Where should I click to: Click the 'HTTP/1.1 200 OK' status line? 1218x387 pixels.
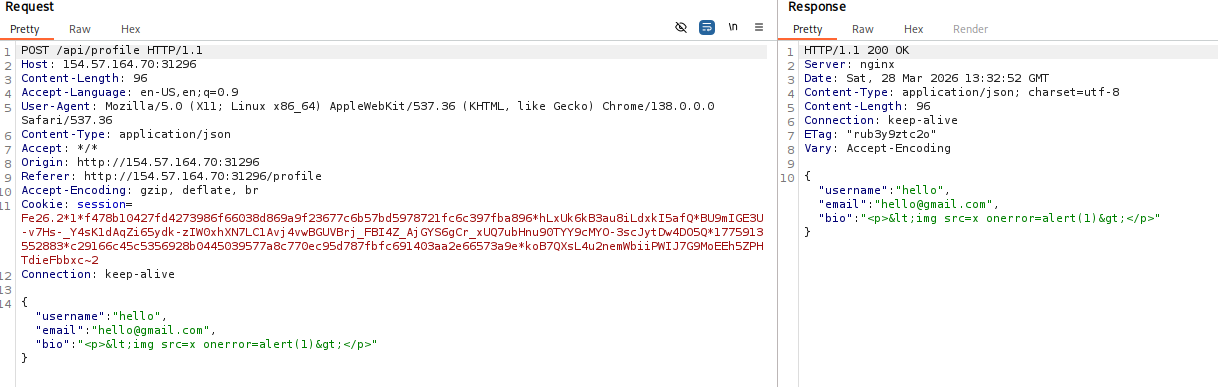pos(857,50)
